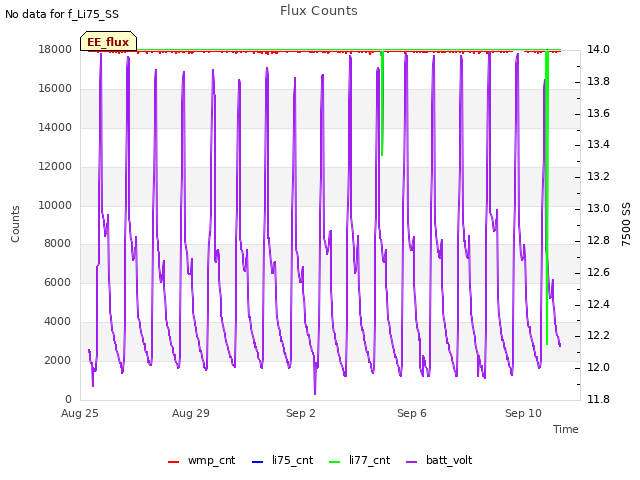Click the 13.8 right axis tick label
This screenshot has width=640, height=480.
tap(598, 82)
